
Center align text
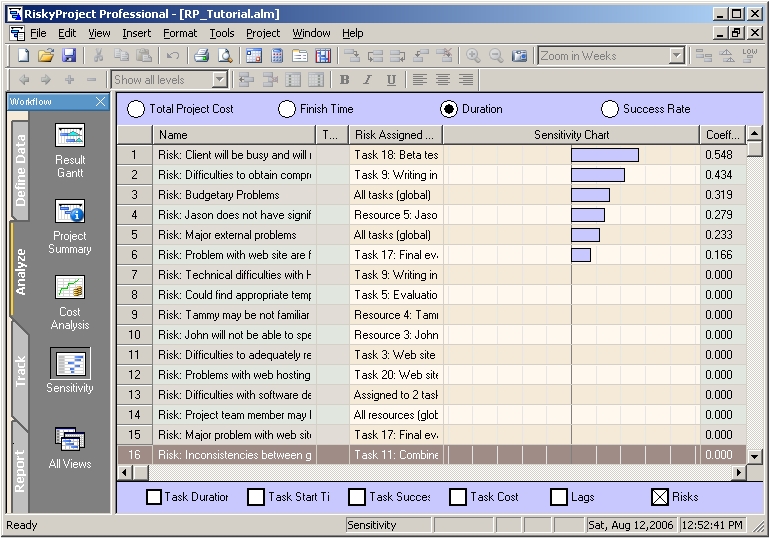(x=442, y=80)
